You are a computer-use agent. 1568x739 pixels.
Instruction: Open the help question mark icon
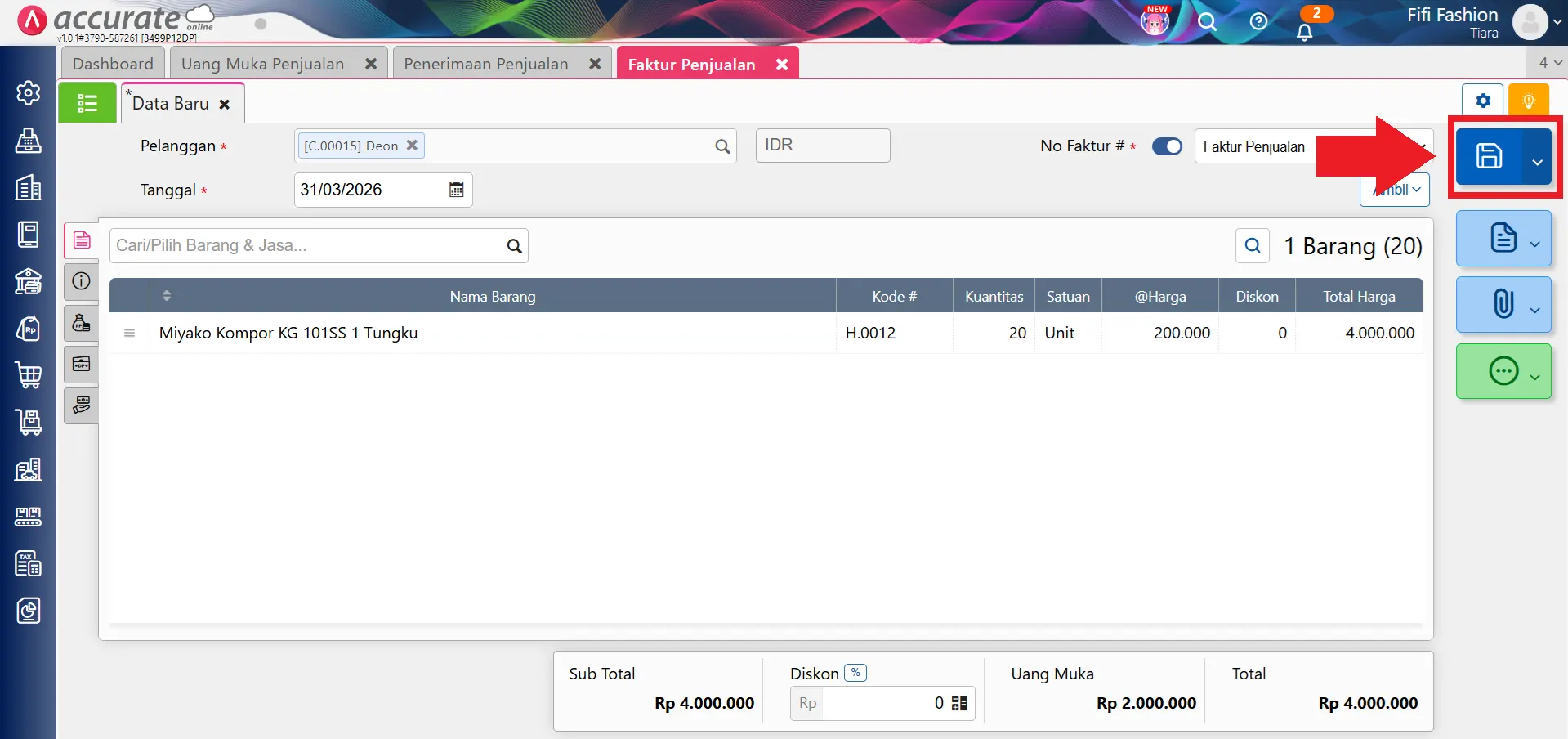[1258, 21]
